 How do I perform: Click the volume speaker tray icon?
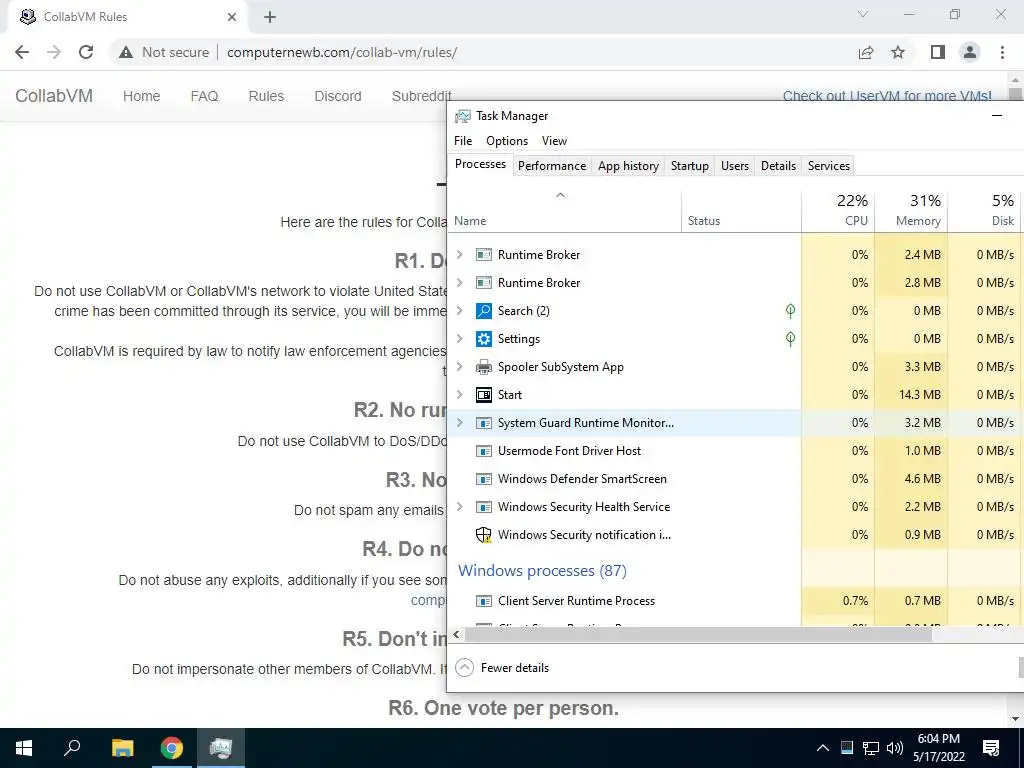[x=895, y=748]
